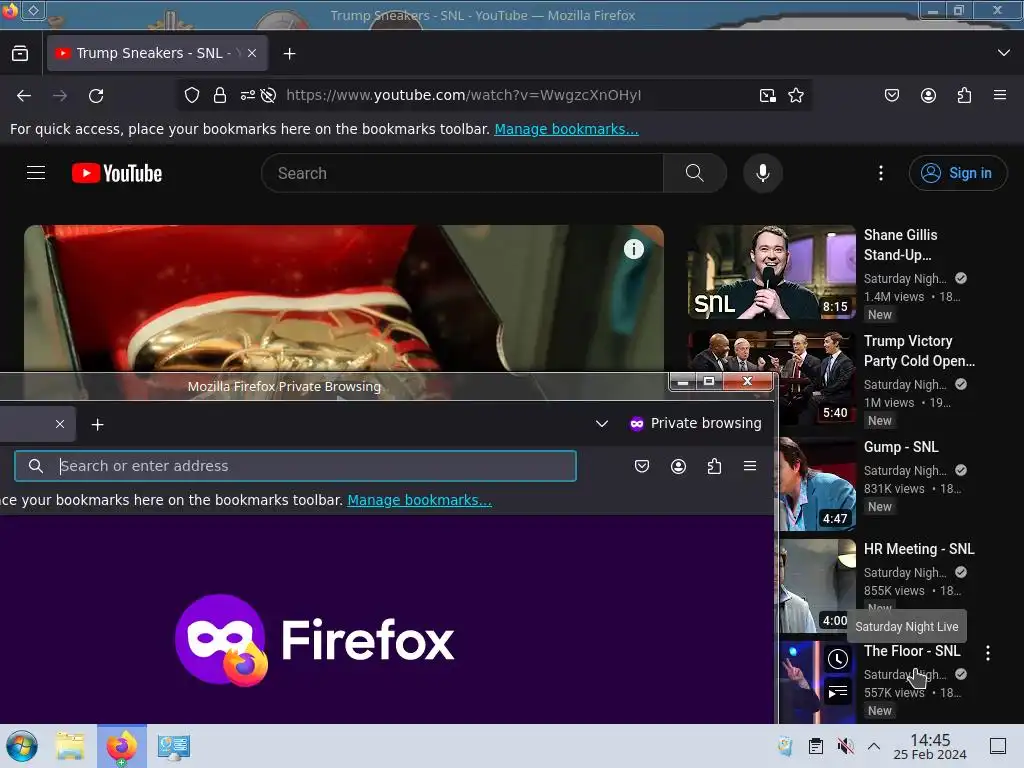Screen dimensions: 1024x768
Task: Open file manager from taskbar
Action: tap(70, 746)
